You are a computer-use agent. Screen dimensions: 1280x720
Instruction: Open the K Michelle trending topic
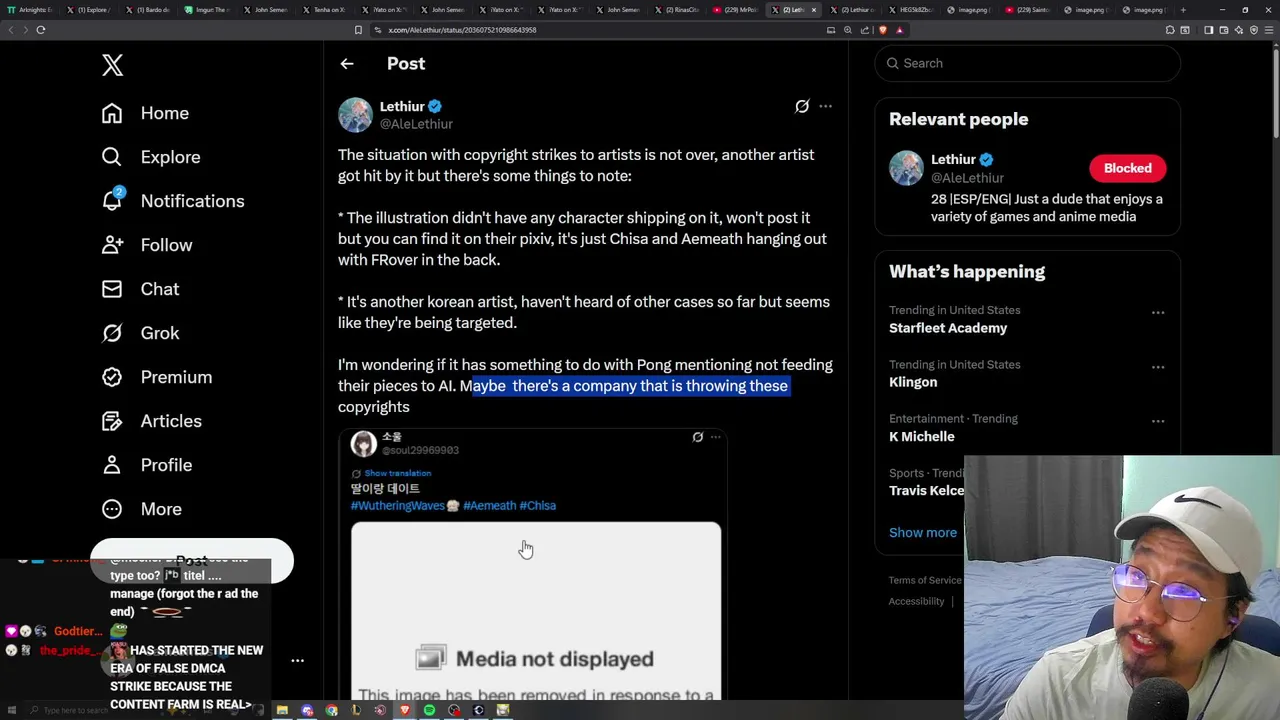tap(922, 436)
